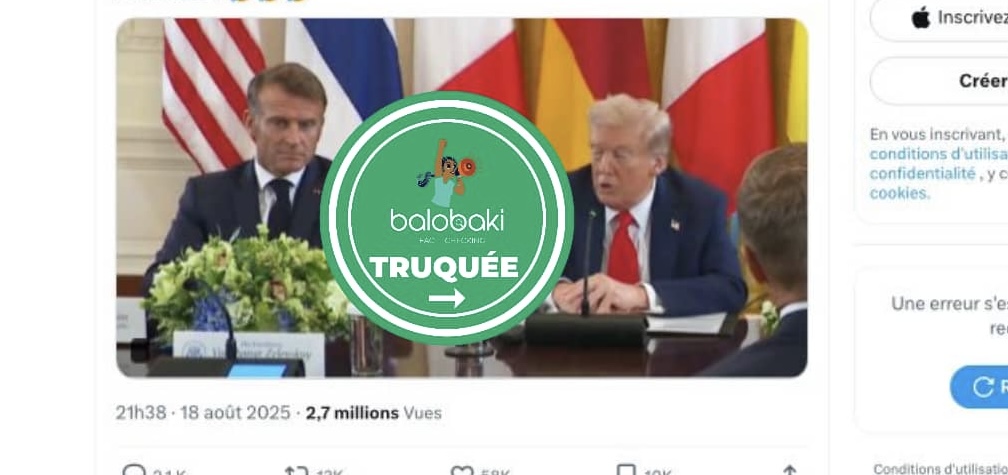Like the tweet with heart icon
The image size is (1008, 475).
coord(462,471)
